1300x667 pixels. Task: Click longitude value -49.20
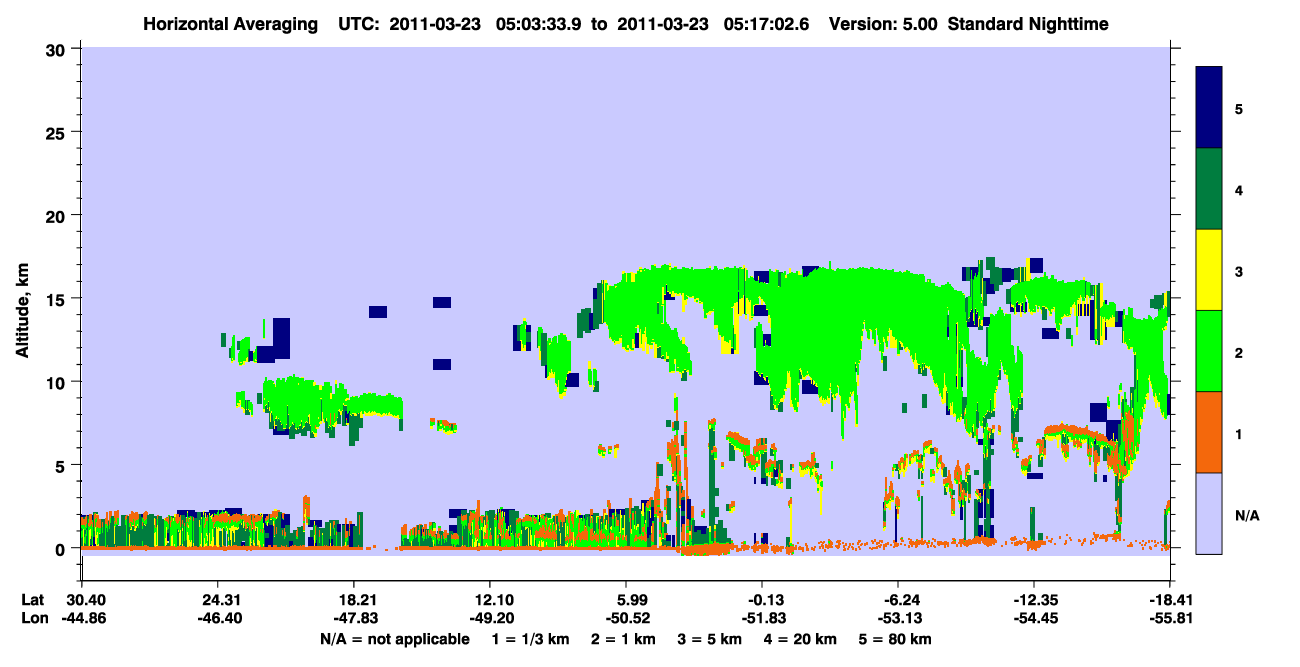[490, 619]
